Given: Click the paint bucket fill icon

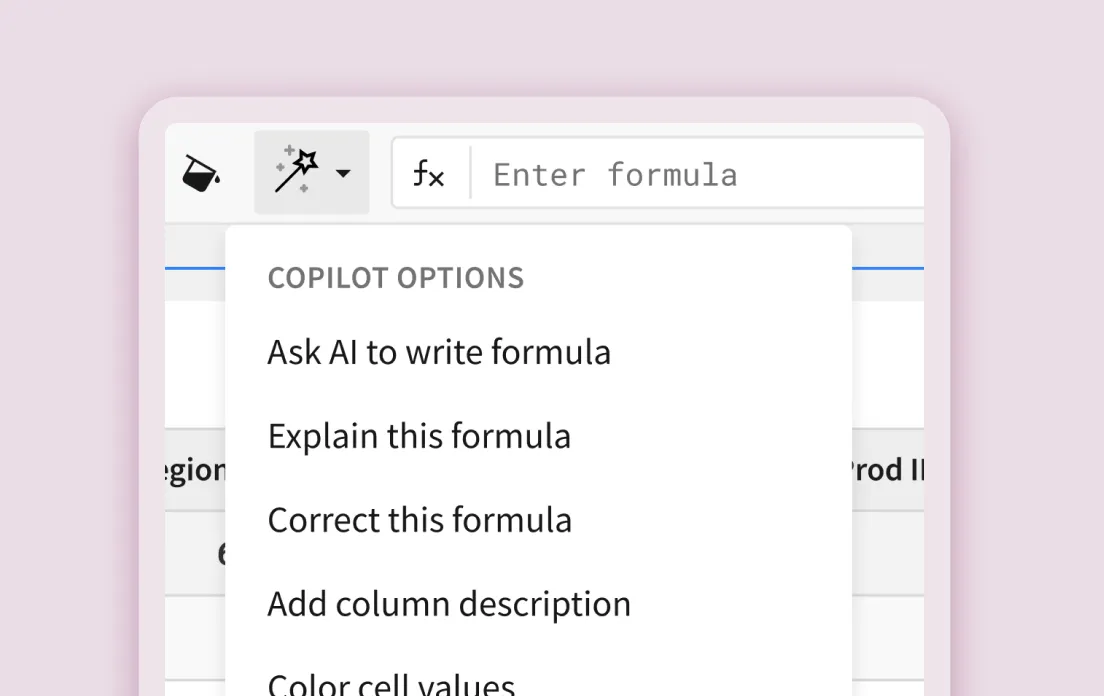Looking at the screenshot, I should [x=201, y=174].
